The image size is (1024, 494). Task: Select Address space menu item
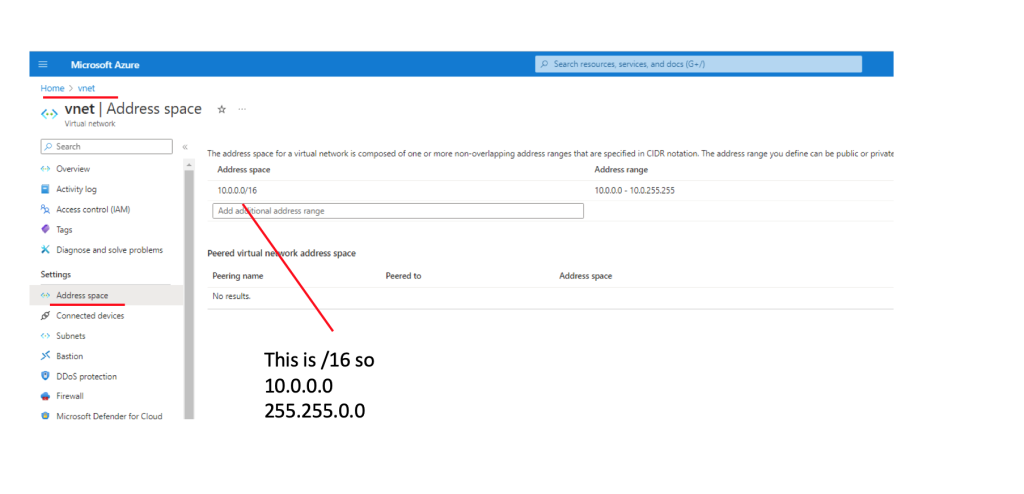tap(82, 295)
